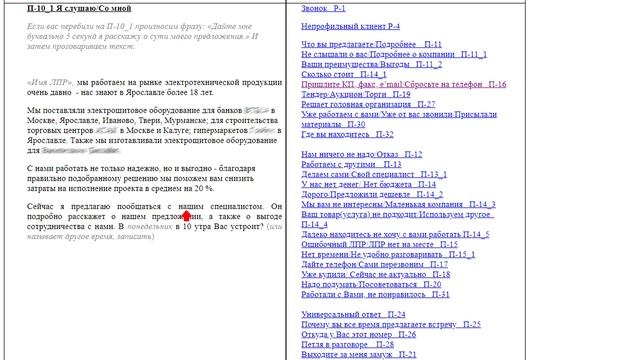Open "Работали с Вами, не понравилось П-31"
Image resolution: width=640 pixels, height=360 pixels.
[375, 294]
